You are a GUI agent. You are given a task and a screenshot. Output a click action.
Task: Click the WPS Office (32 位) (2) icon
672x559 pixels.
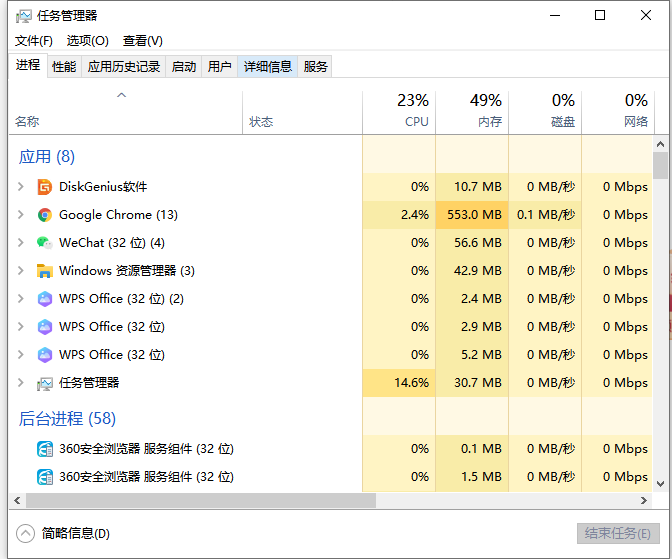click(45, 299)
